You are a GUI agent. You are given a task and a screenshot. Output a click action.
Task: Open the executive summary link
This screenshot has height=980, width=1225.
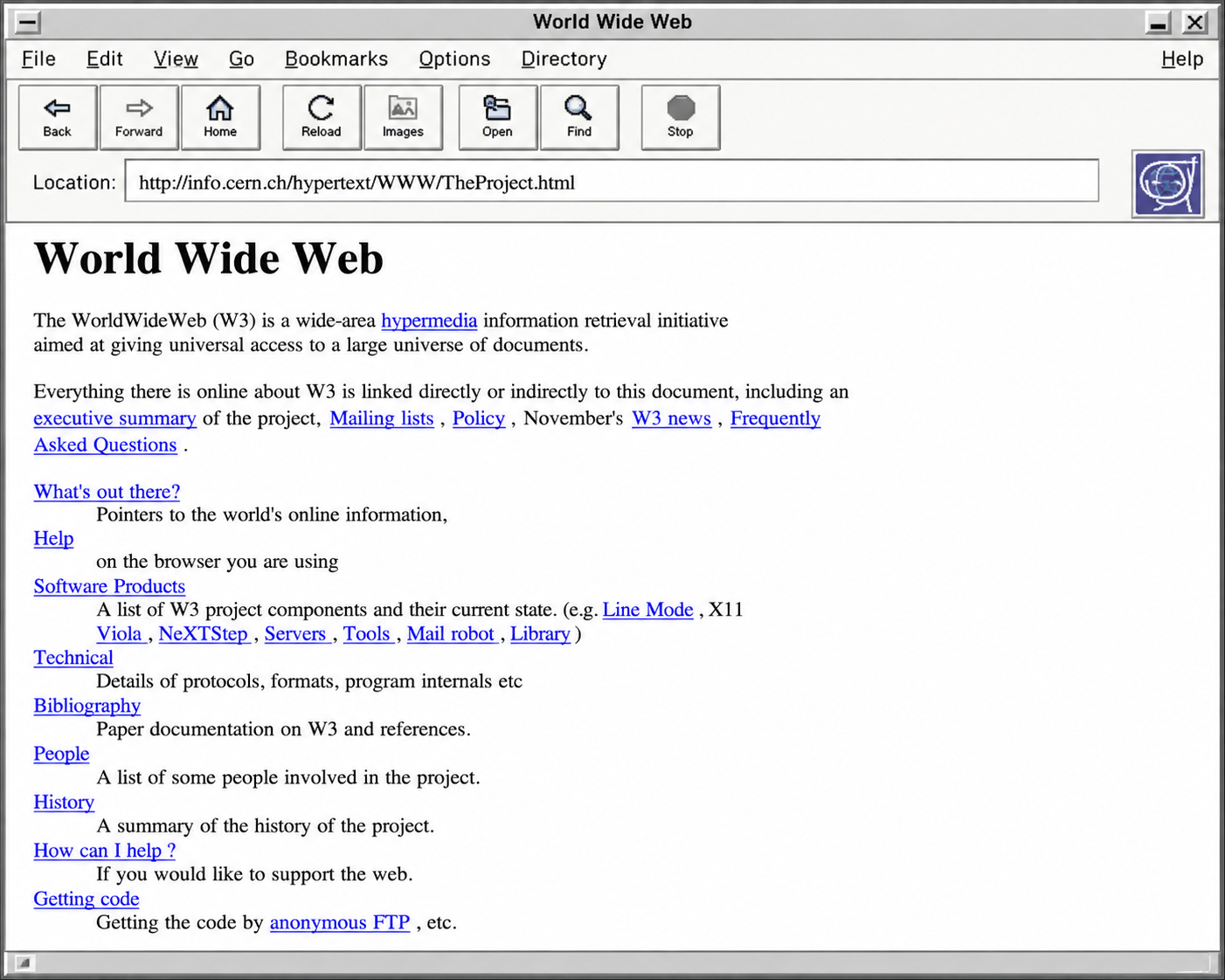coord(114,418)
